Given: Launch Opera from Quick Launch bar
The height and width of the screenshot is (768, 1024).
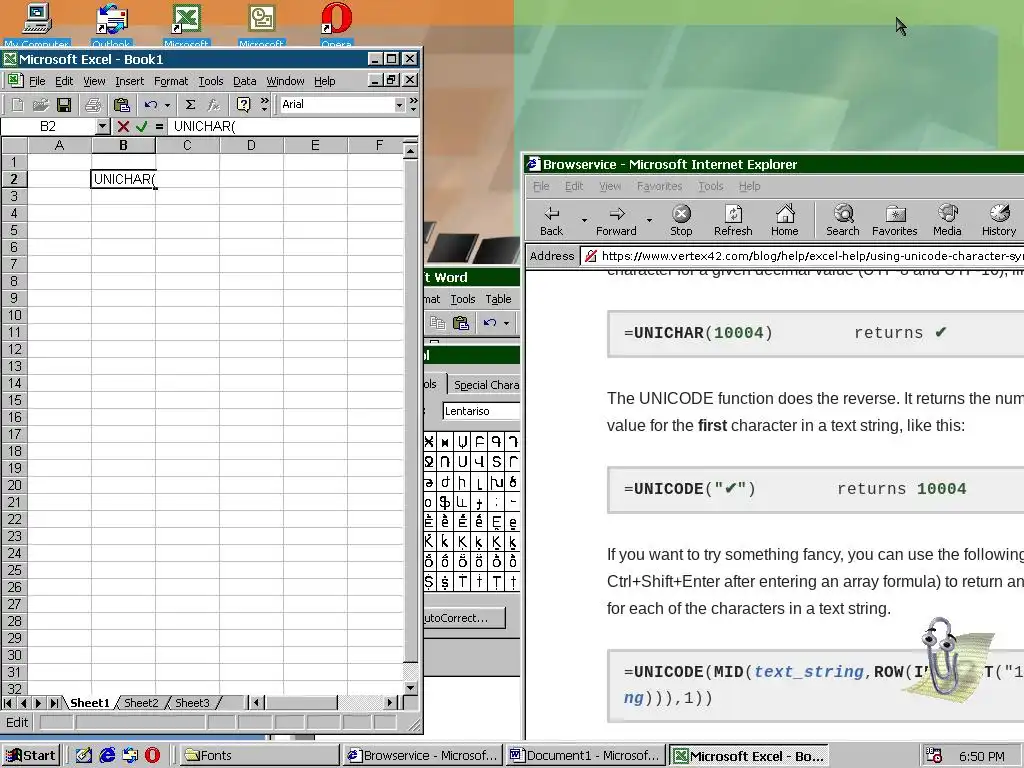Looking at the screenshot, I should pyautogui.click(x=152, y=755).
